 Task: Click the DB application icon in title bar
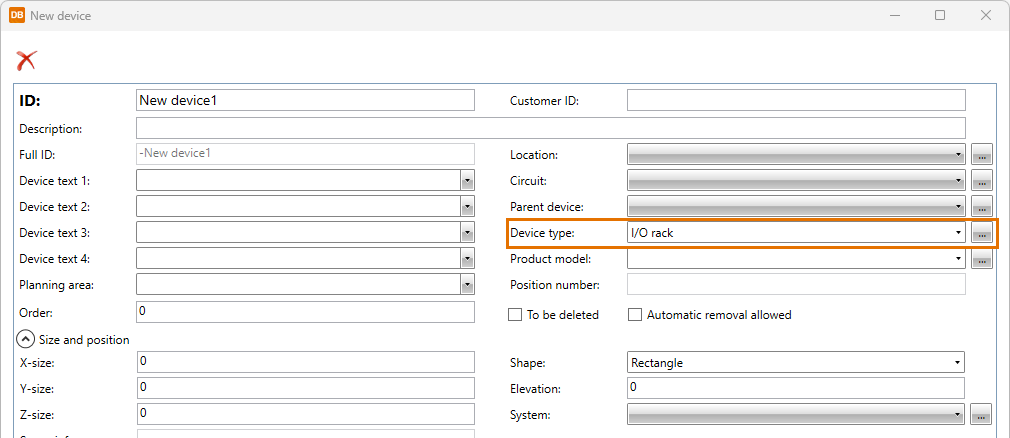17,15
